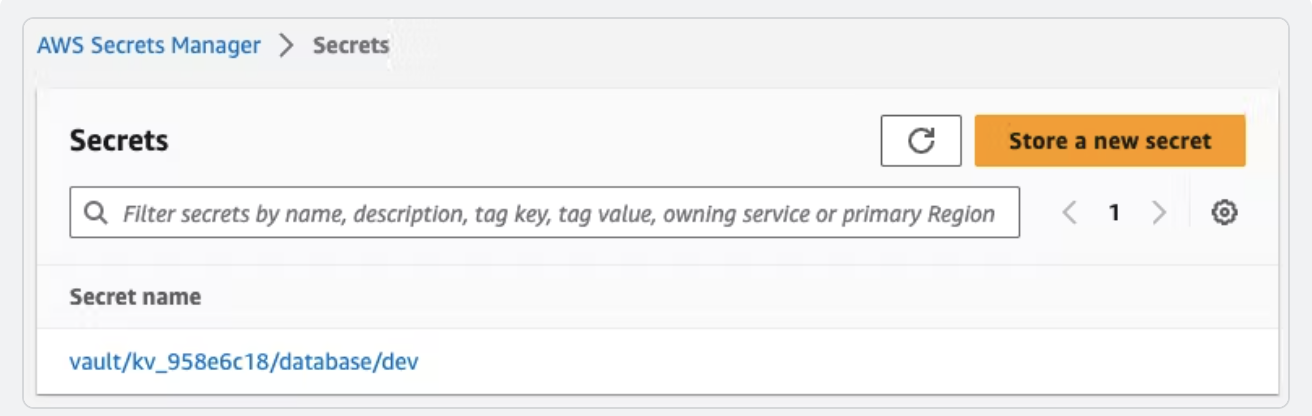
Task: Click the Secrets panel heading
Action: 119,141
